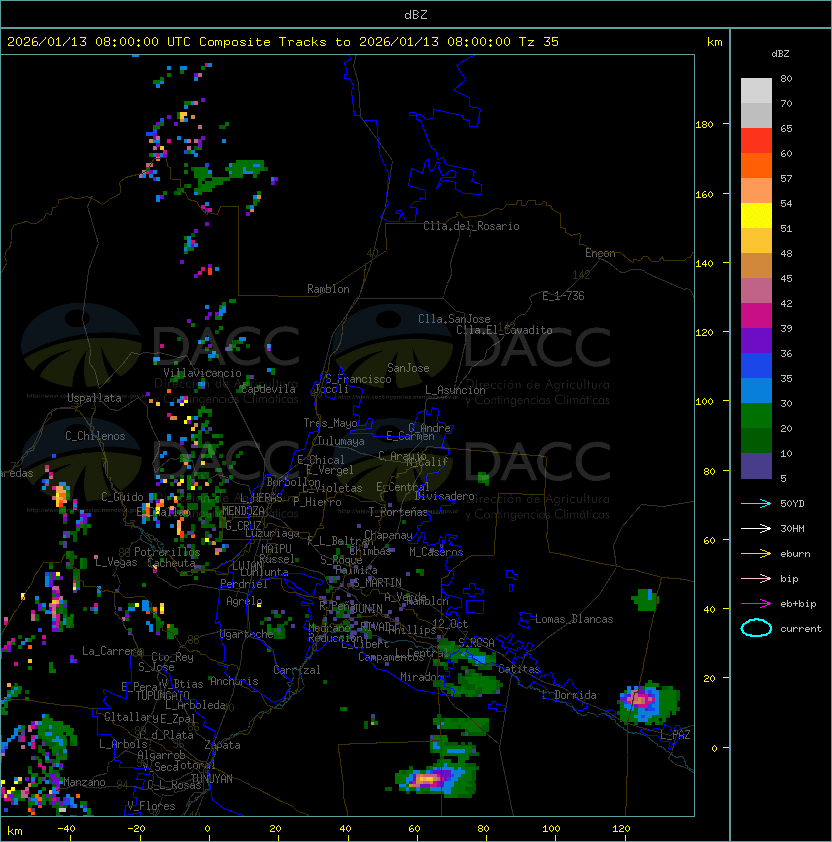Click the 'Ramblon' map label
This screenshot has height=842, width=832.
328,289
